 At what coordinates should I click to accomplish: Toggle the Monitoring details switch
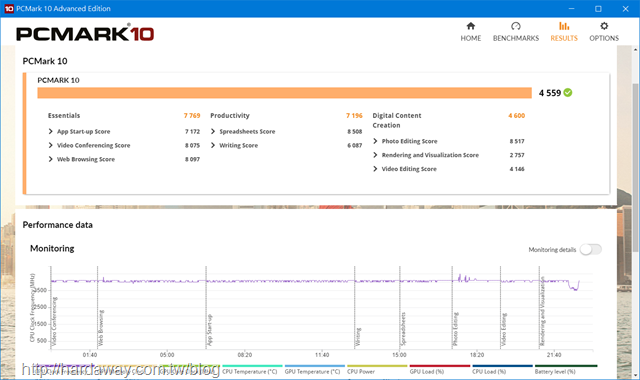[591, 249]
